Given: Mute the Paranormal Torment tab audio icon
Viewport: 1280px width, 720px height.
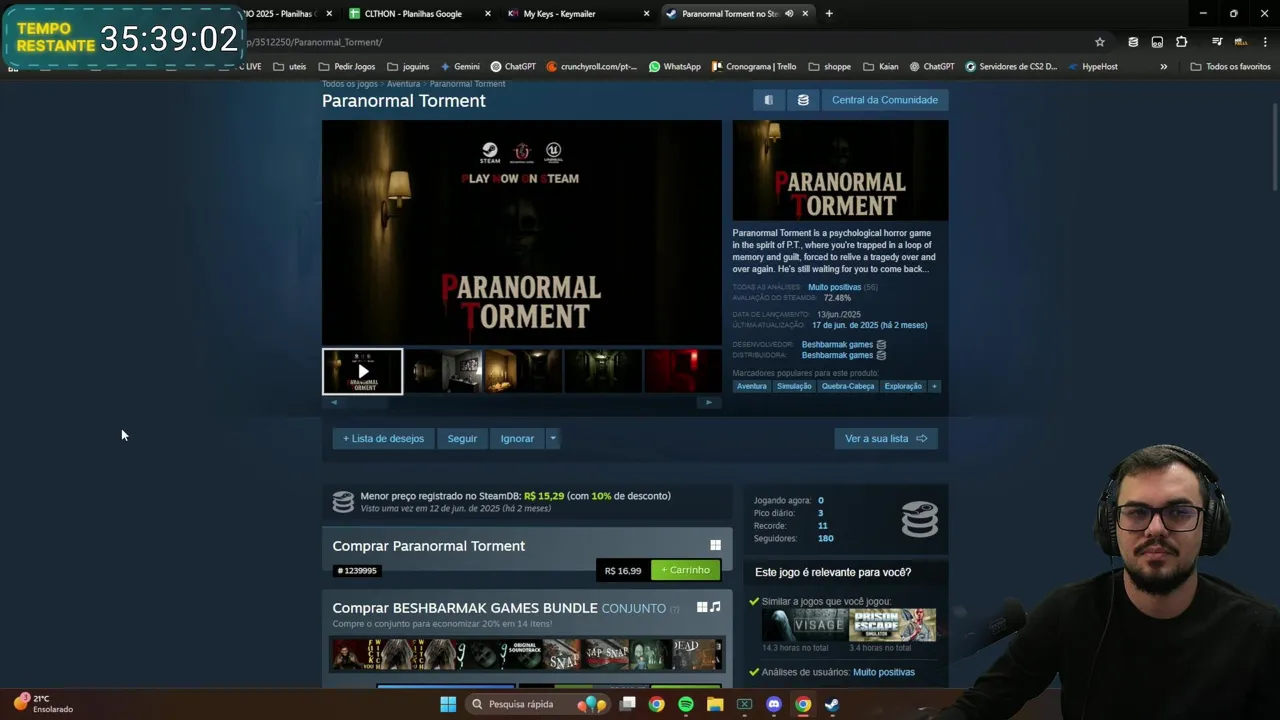Looking at the screenshot, I should click(x=789, y=14).
